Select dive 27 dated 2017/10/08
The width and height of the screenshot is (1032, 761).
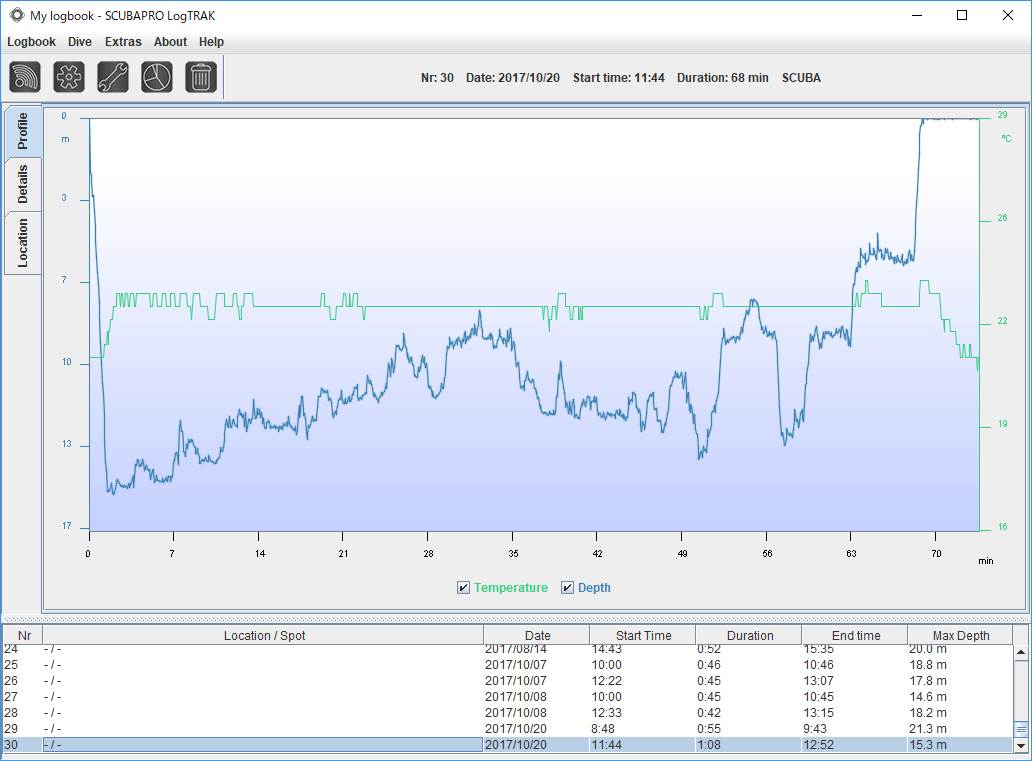pyautogui.click(x=507, y=696)
